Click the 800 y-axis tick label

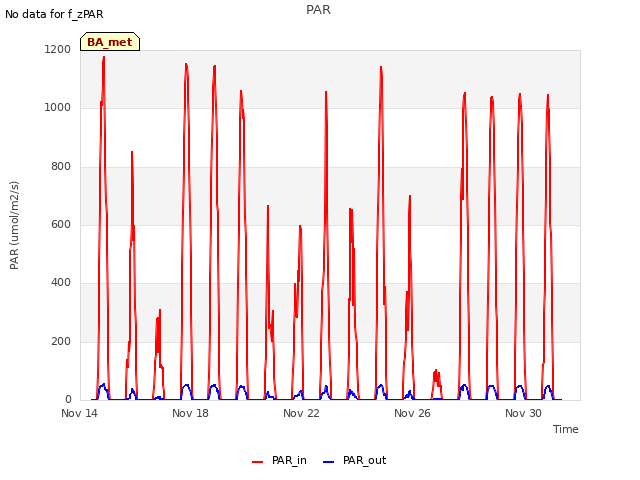(61, 166)
